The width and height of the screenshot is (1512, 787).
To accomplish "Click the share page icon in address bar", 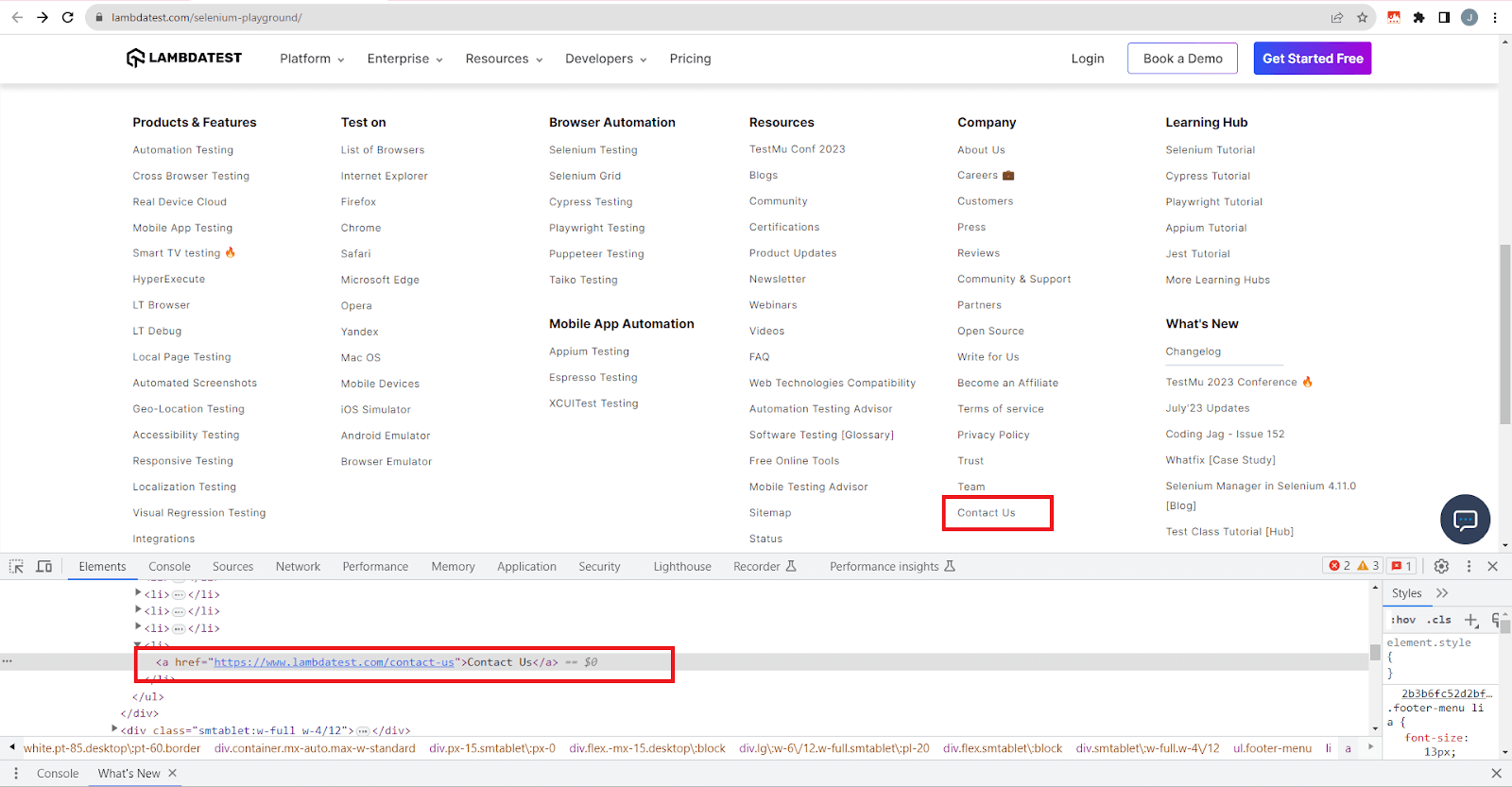I will (1337, 17).
